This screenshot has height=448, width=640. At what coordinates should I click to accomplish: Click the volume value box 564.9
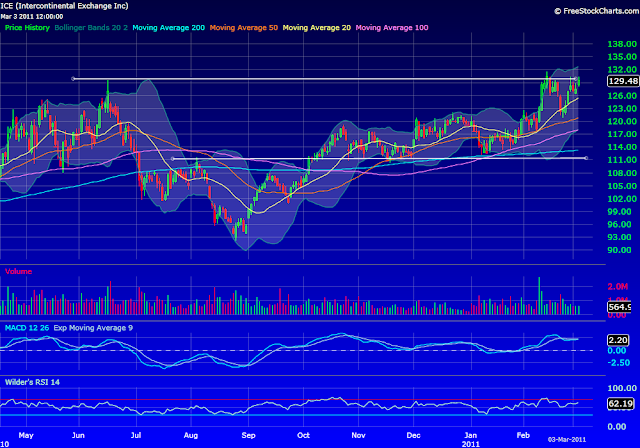(x=620, y=307)
